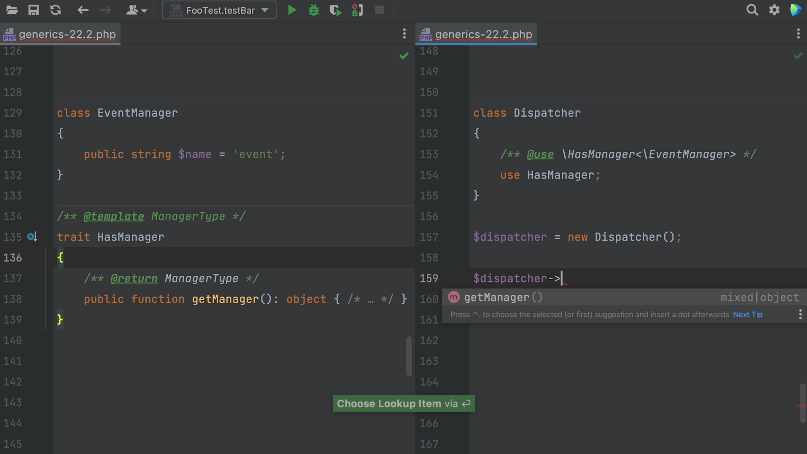Run with coverage shield icon
807x454 pixels.
pyautogui.click(x=336, y=10)
